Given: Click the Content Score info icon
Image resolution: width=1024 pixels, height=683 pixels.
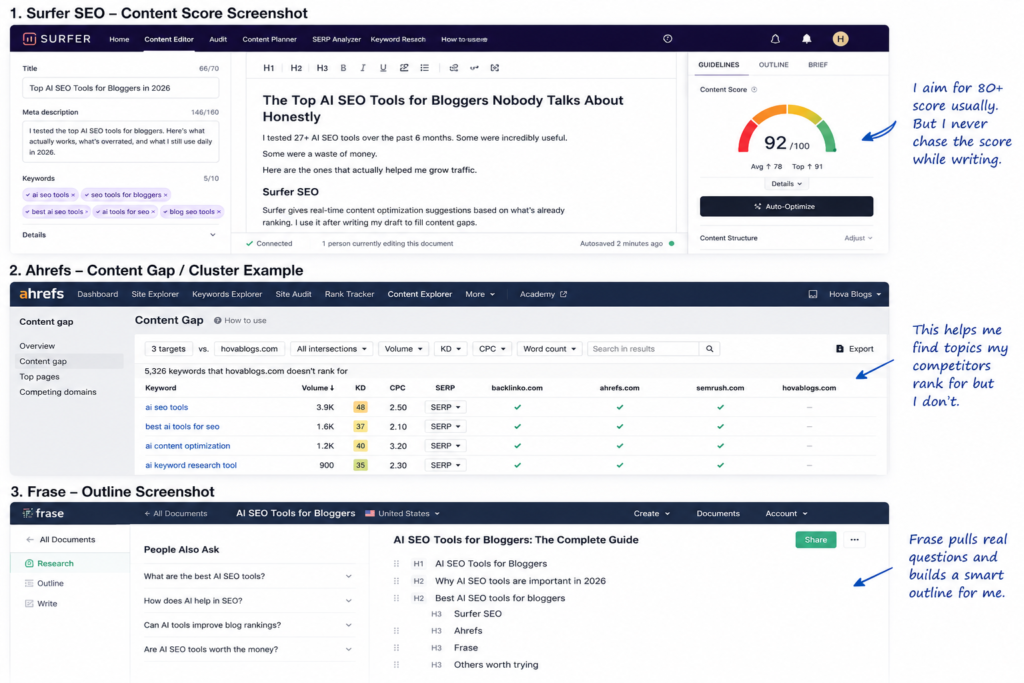Looking at the screenshot, I should [x=754, y=89].
